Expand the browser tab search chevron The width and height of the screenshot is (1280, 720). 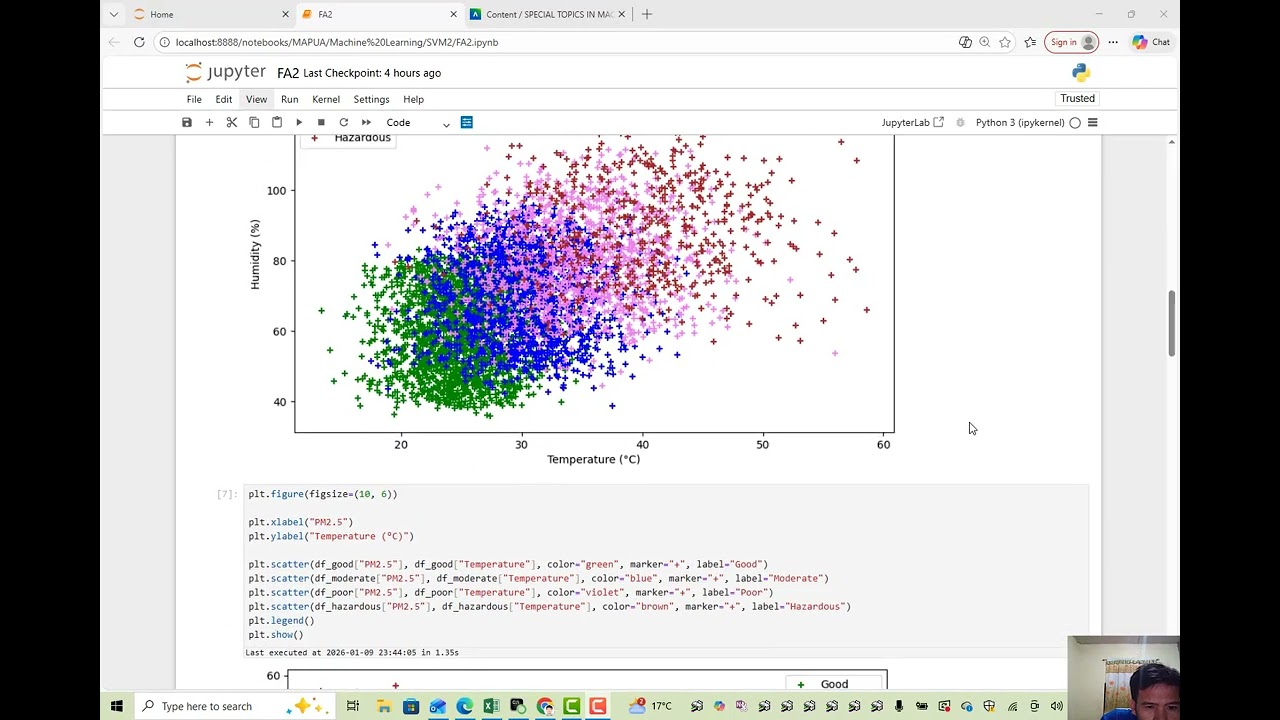point(113,14)
